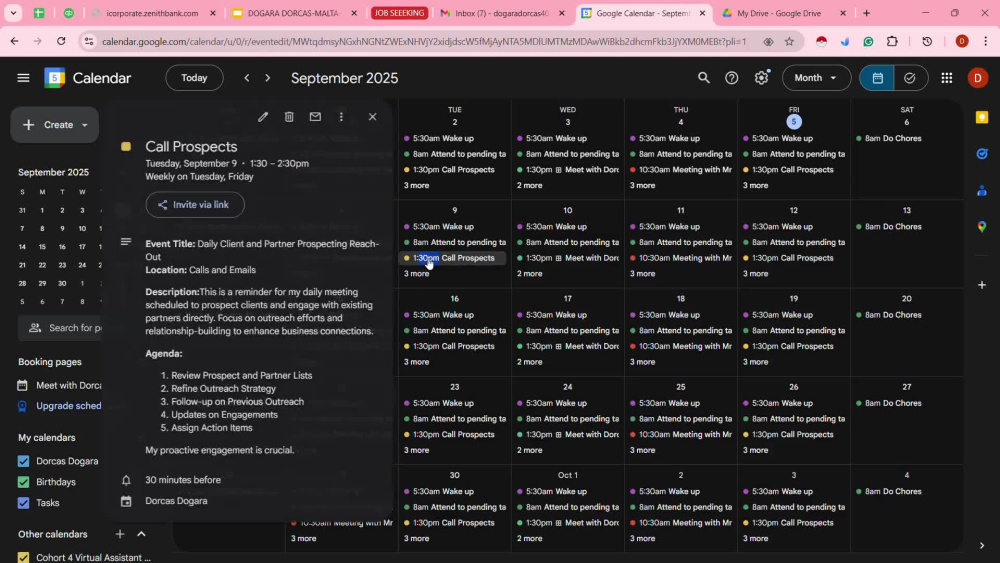Toggle Birthdays calendar checkbox
The width and height of the screenshot is (1000, 563).
pyautogui.click(x=24, y=482)
